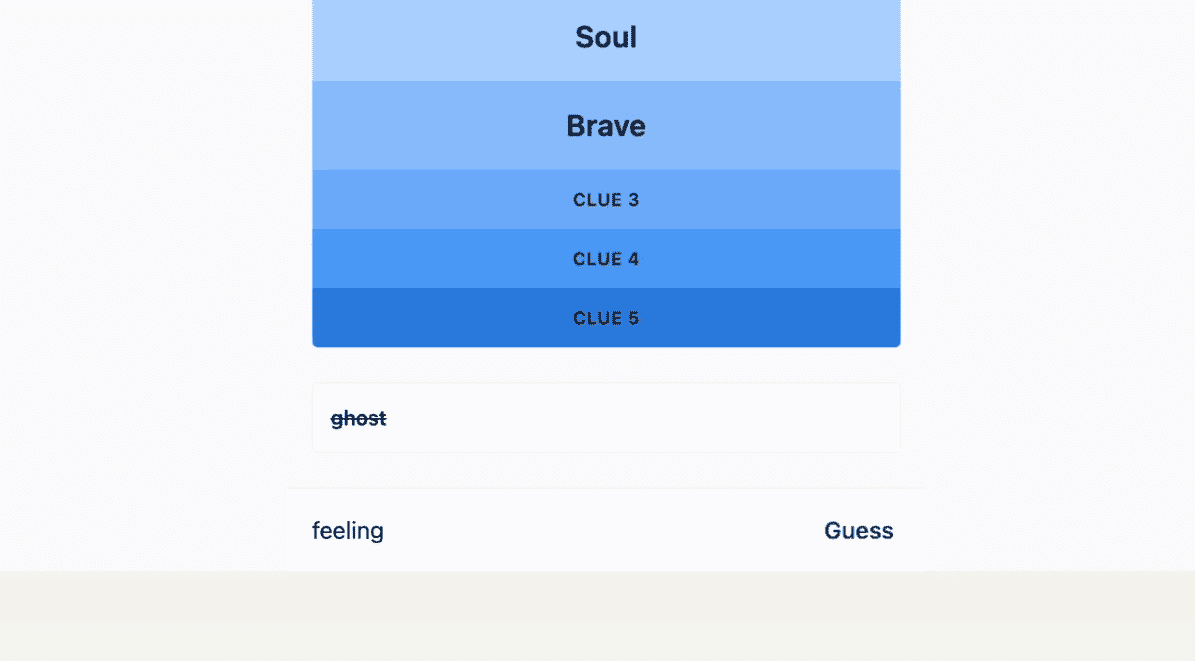Click the bottom guess submission row

[606, 530]
